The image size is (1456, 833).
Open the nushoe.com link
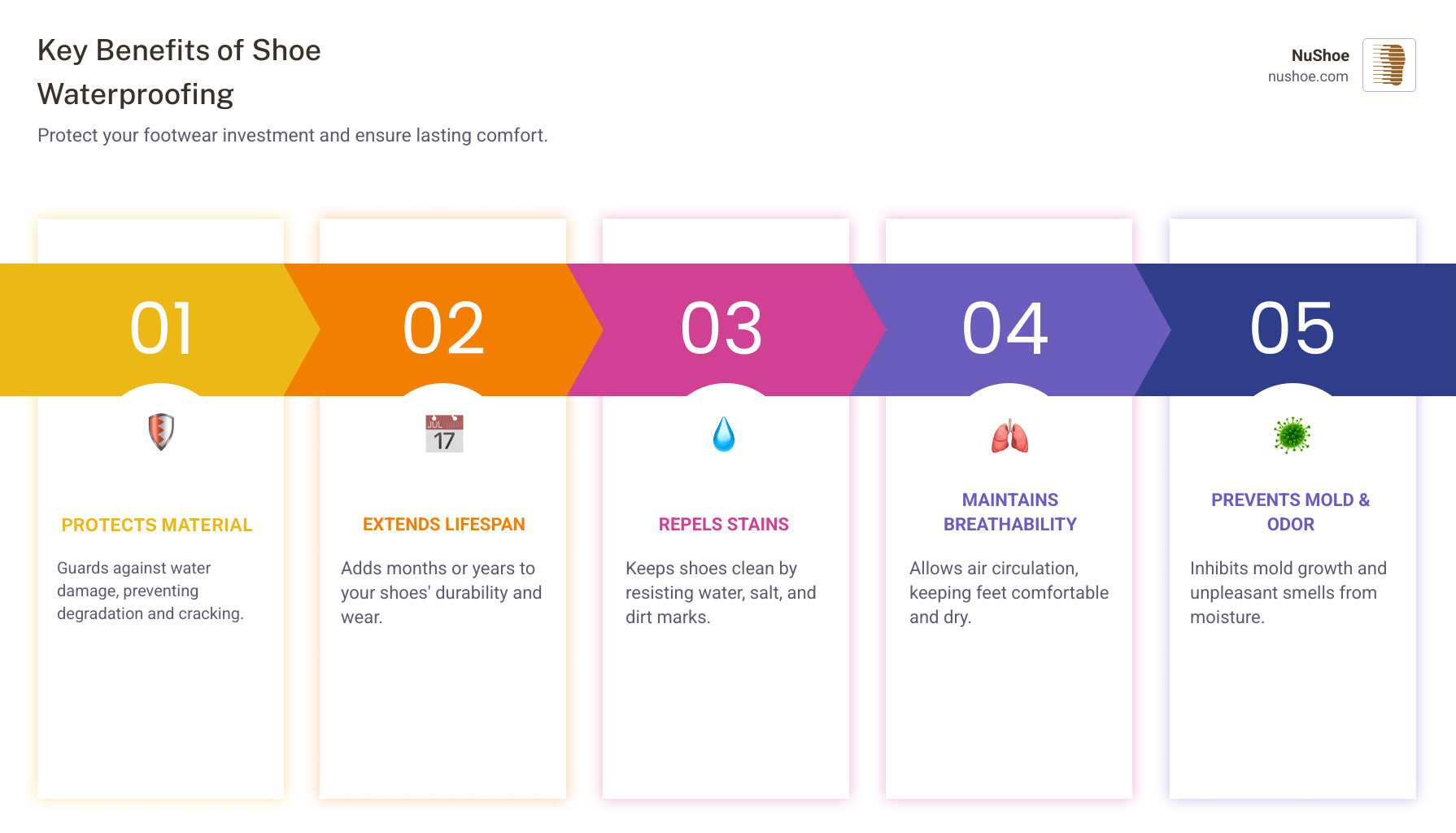(1307, 76)
